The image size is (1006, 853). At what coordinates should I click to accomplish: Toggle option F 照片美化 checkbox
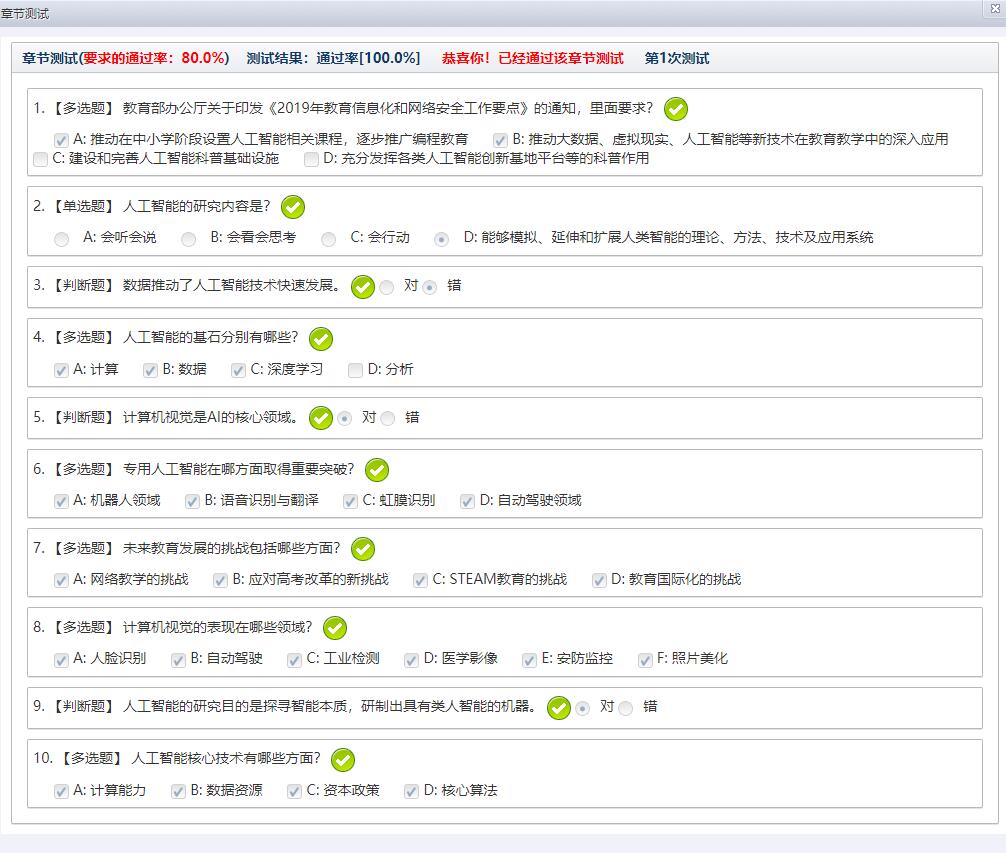pos(645,660)
